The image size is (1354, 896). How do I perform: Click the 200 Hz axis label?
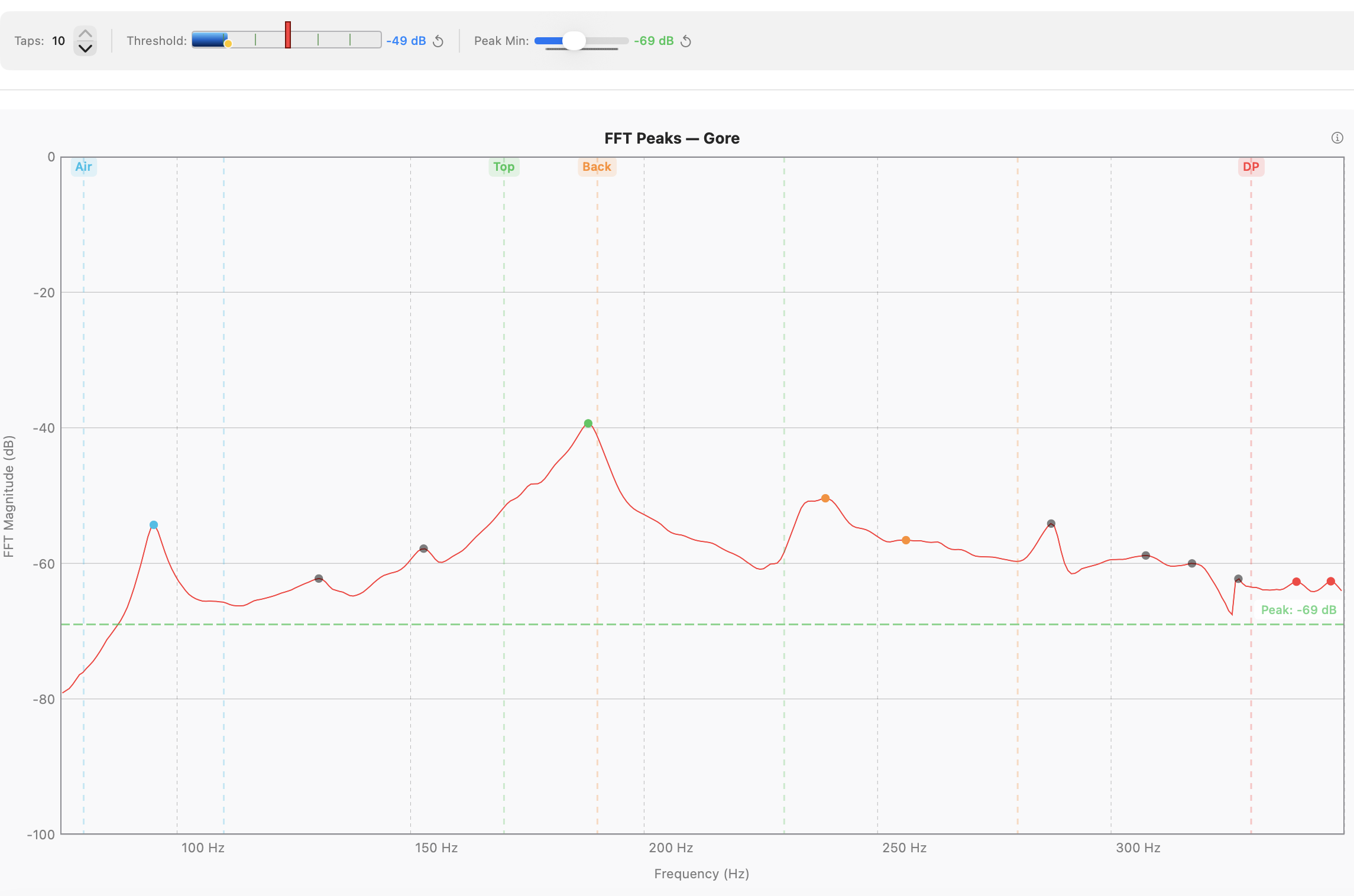[x=670, y=848]
